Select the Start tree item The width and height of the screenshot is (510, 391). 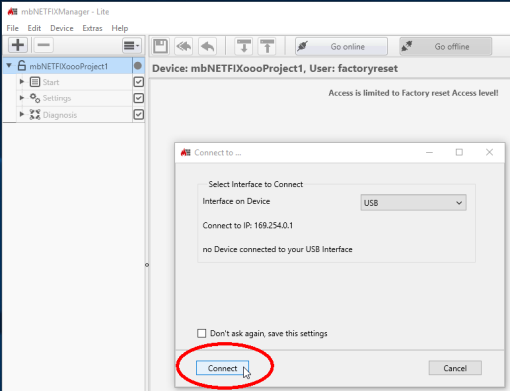51,82
